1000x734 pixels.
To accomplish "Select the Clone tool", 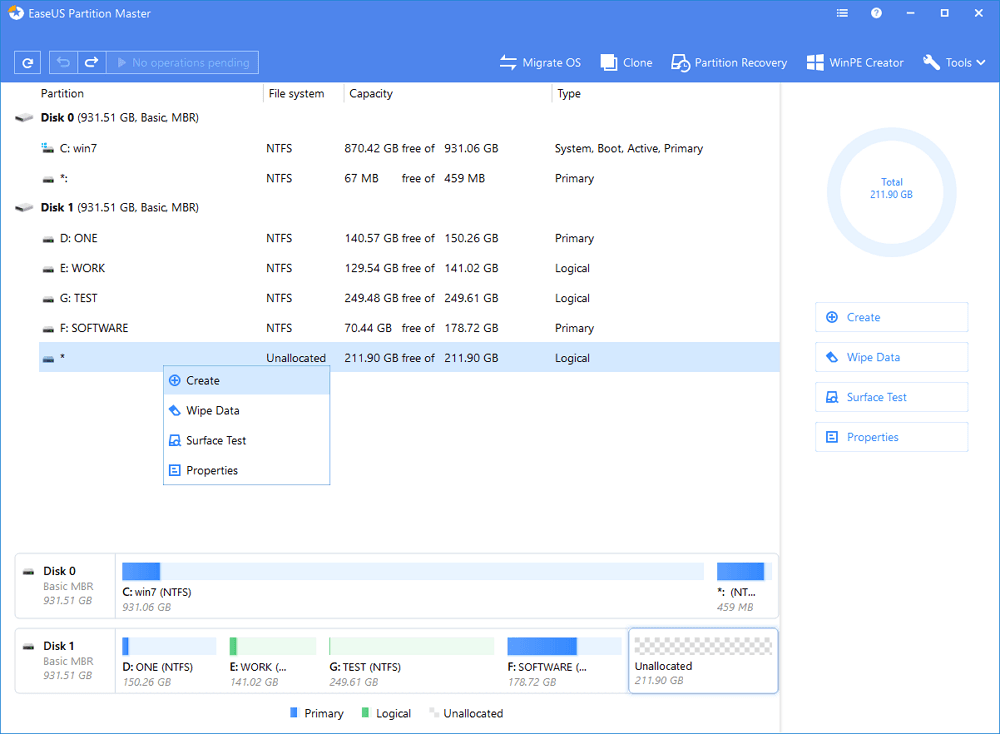I will [625, 62].
